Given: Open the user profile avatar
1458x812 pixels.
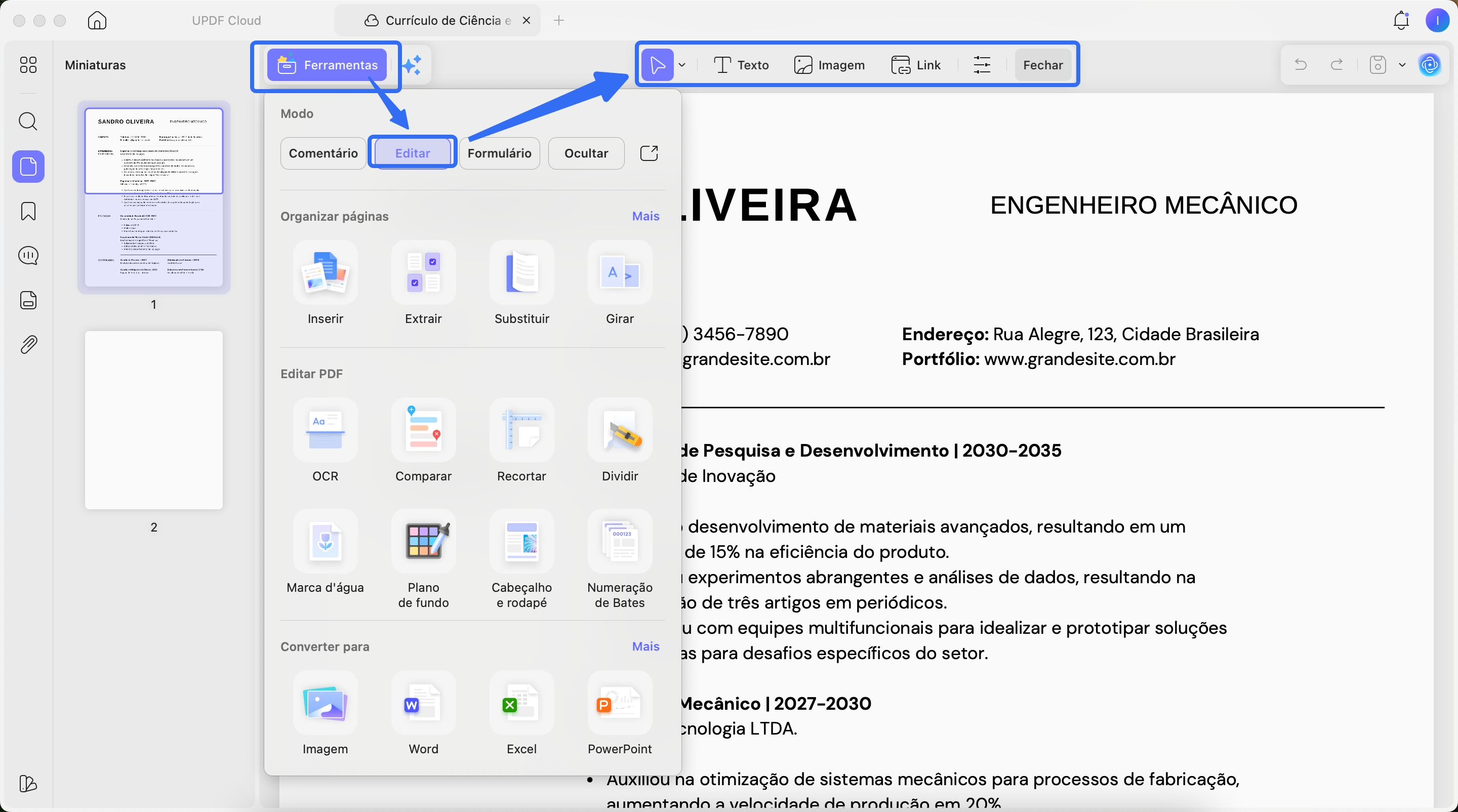Looking at the screenshot, I should [x=1438, y=20].
